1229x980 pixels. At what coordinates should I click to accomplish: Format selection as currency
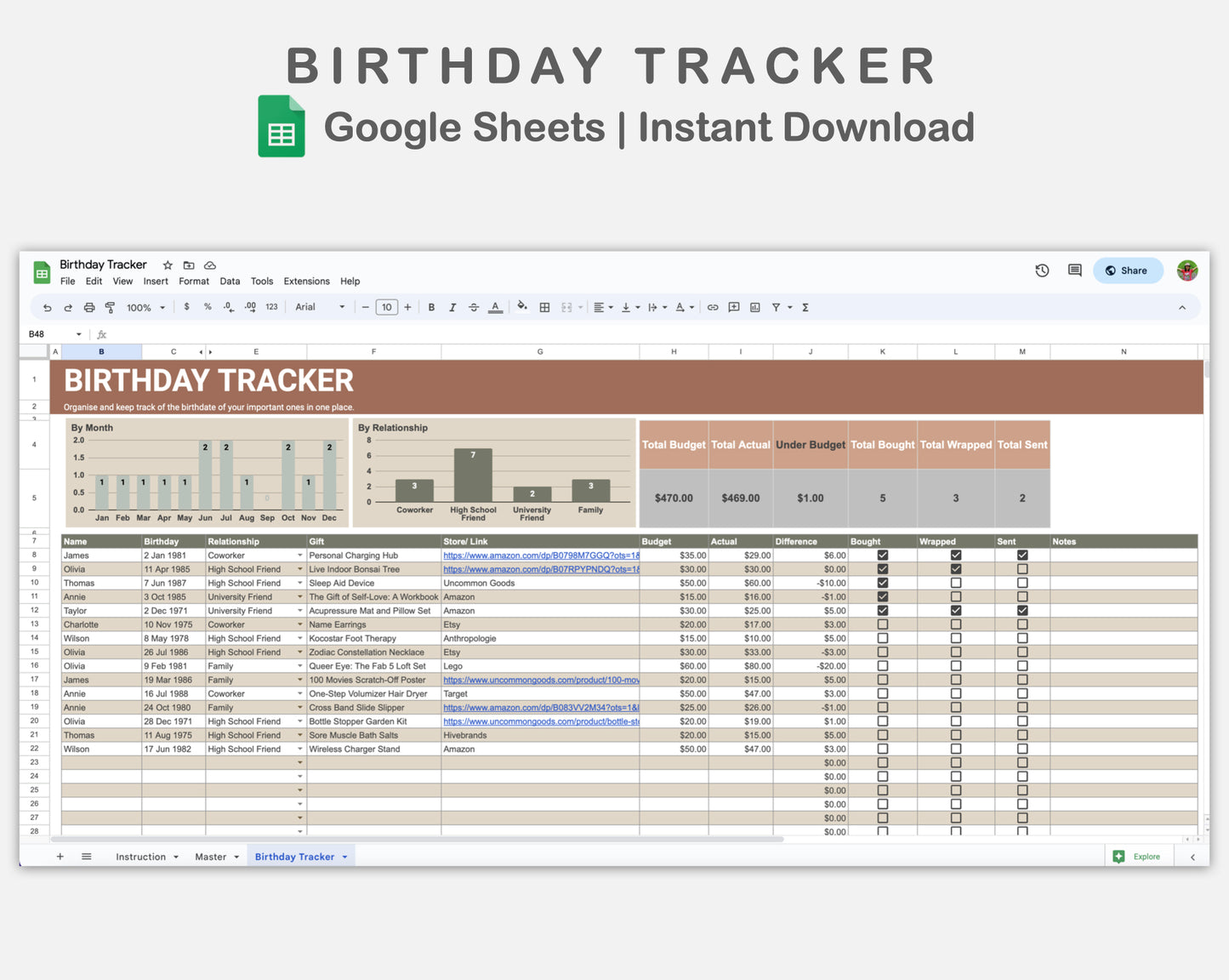186,307
